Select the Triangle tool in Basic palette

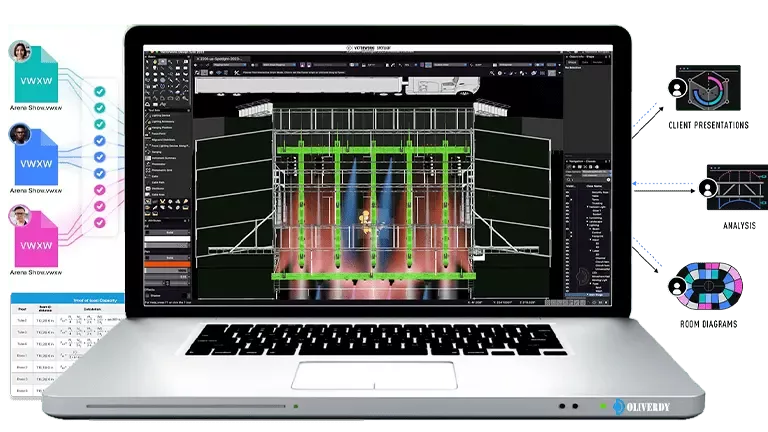(147, 104)
